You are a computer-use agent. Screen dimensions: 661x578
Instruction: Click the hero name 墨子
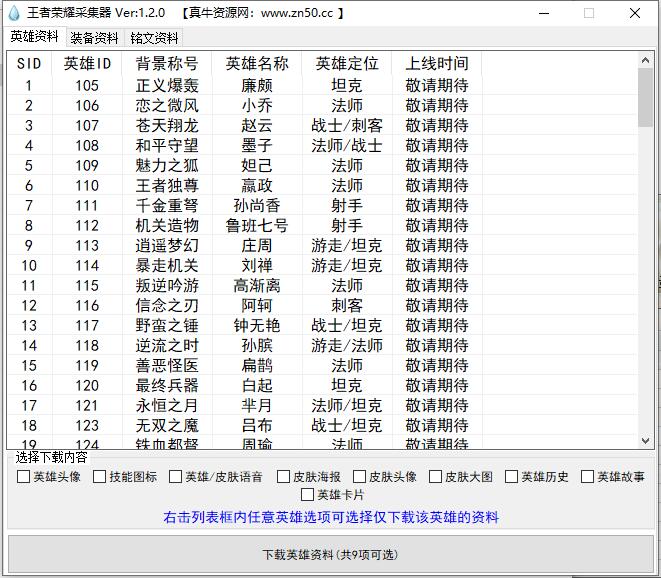coord(257,145)
